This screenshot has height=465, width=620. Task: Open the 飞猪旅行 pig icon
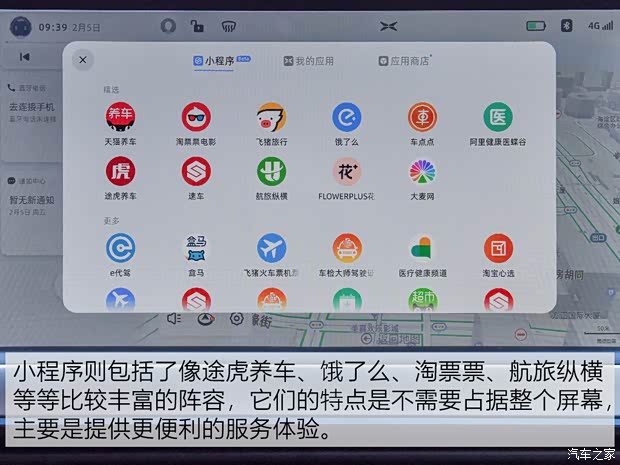[271, 117]
